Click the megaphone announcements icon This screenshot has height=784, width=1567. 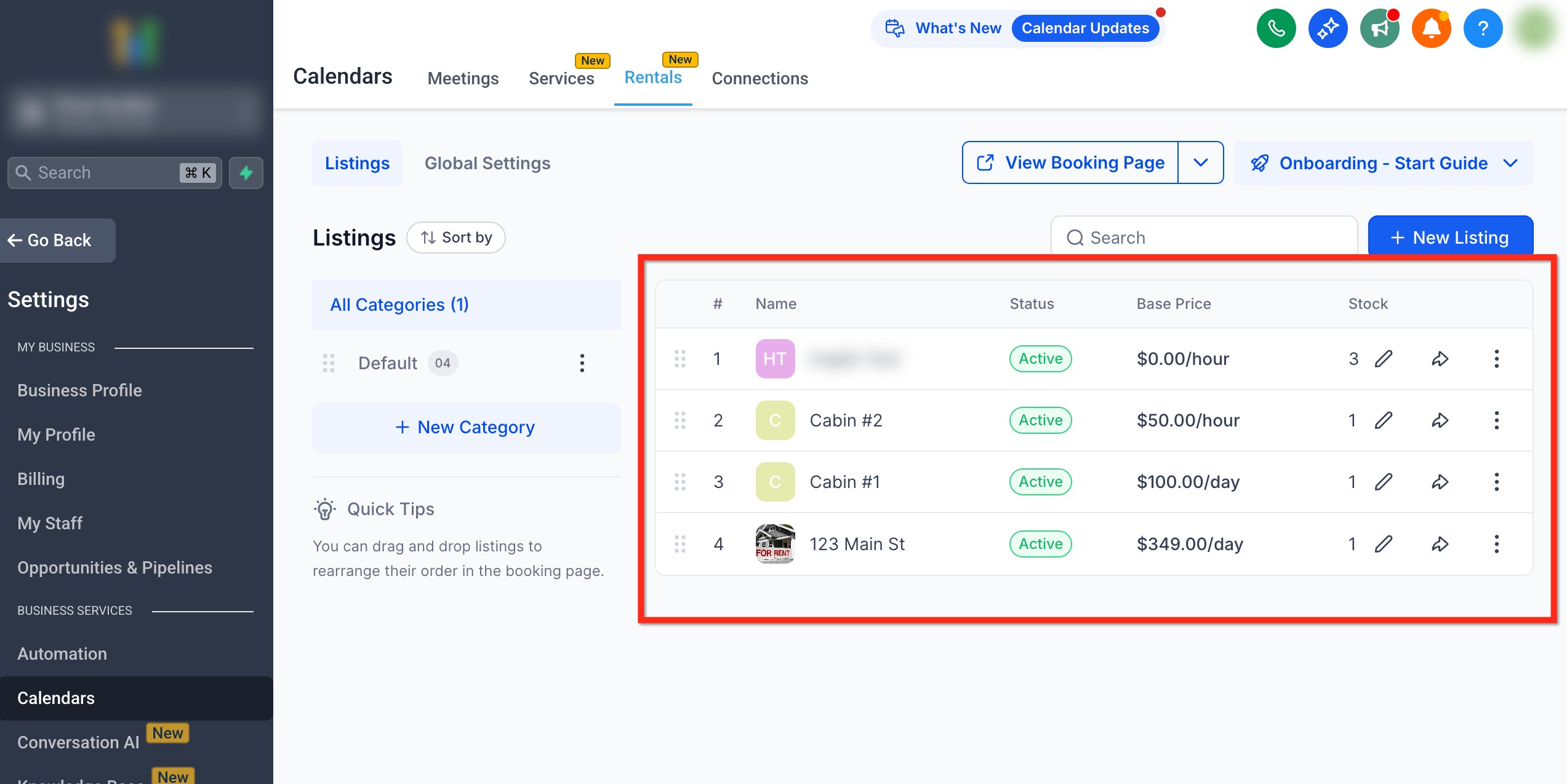(1379, 28)
